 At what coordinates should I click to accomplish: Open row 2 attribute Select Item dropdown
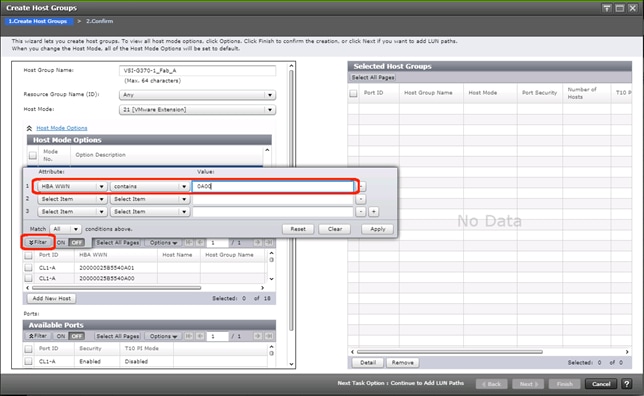tap(72, 199)
